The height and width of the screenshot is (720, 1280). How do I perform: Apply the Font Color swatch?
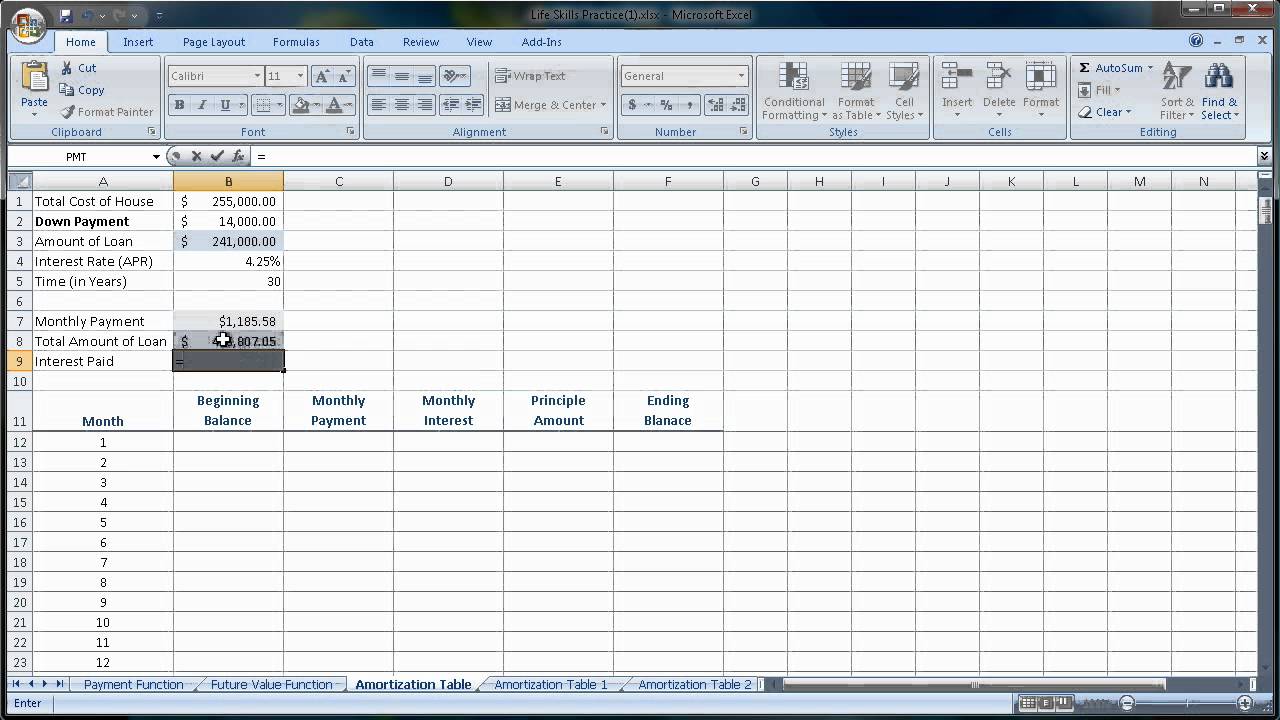click(334, 104)
